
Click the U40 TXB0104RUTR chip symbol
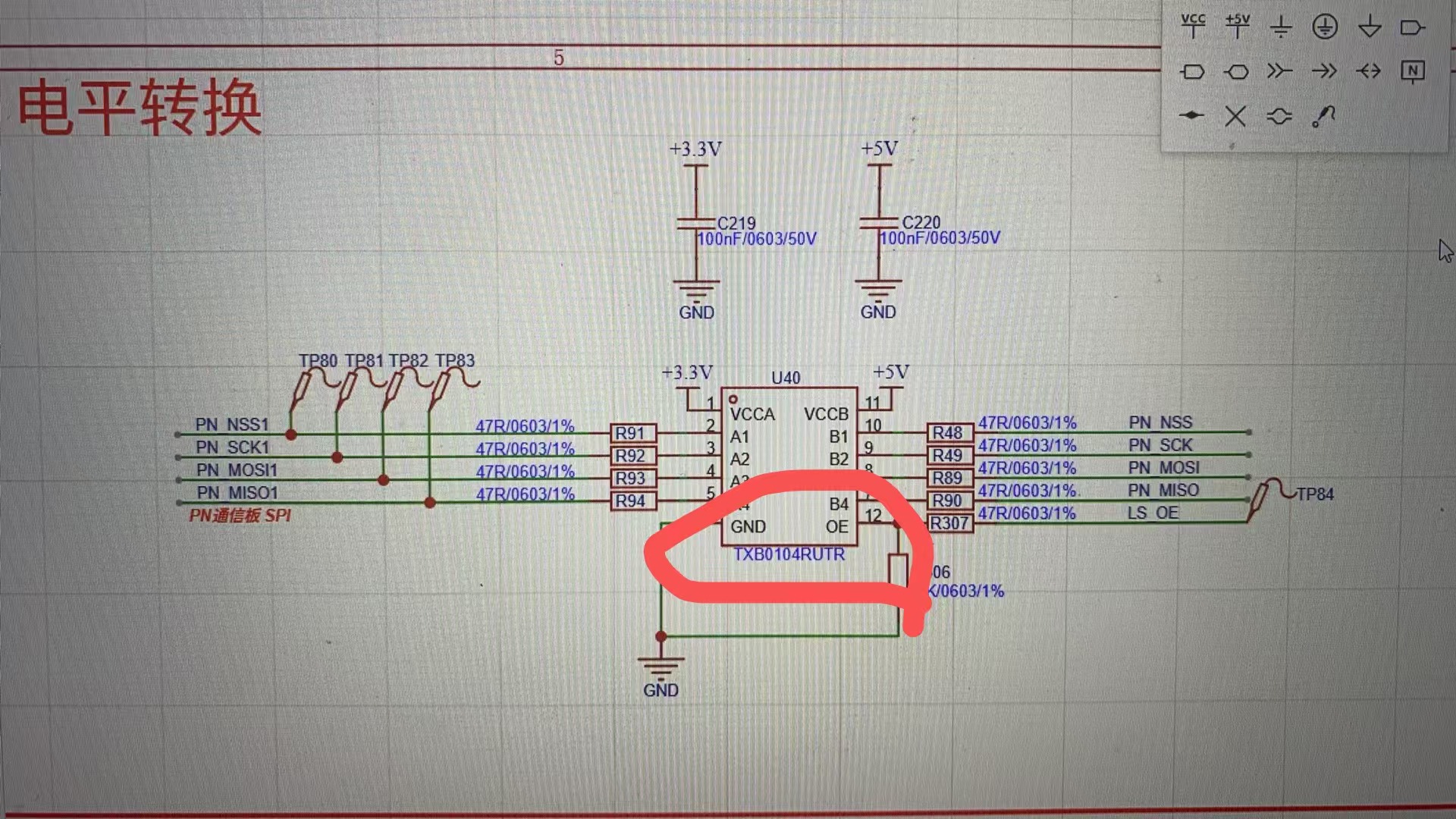pyautogui.click(x=789, y=467)
